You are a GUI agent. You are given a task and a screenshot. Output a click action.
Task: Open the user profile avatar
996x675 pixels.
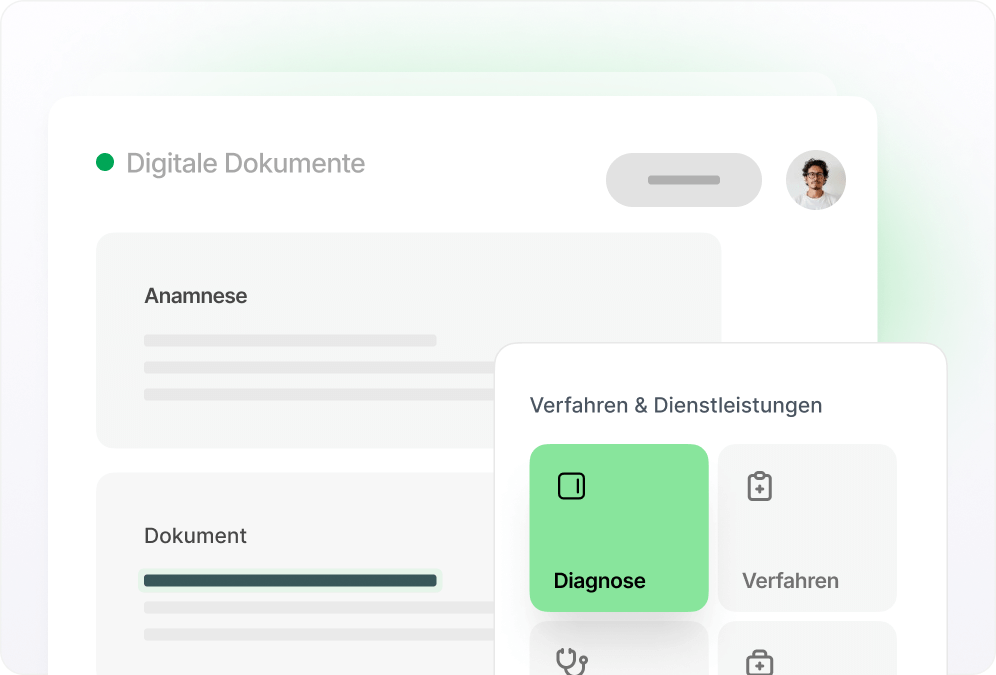[816, 180]
